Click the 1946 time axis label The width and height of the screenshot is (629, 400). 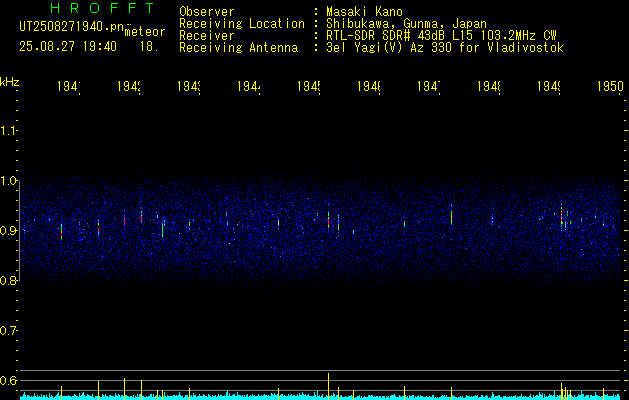[x=369, y=87]
